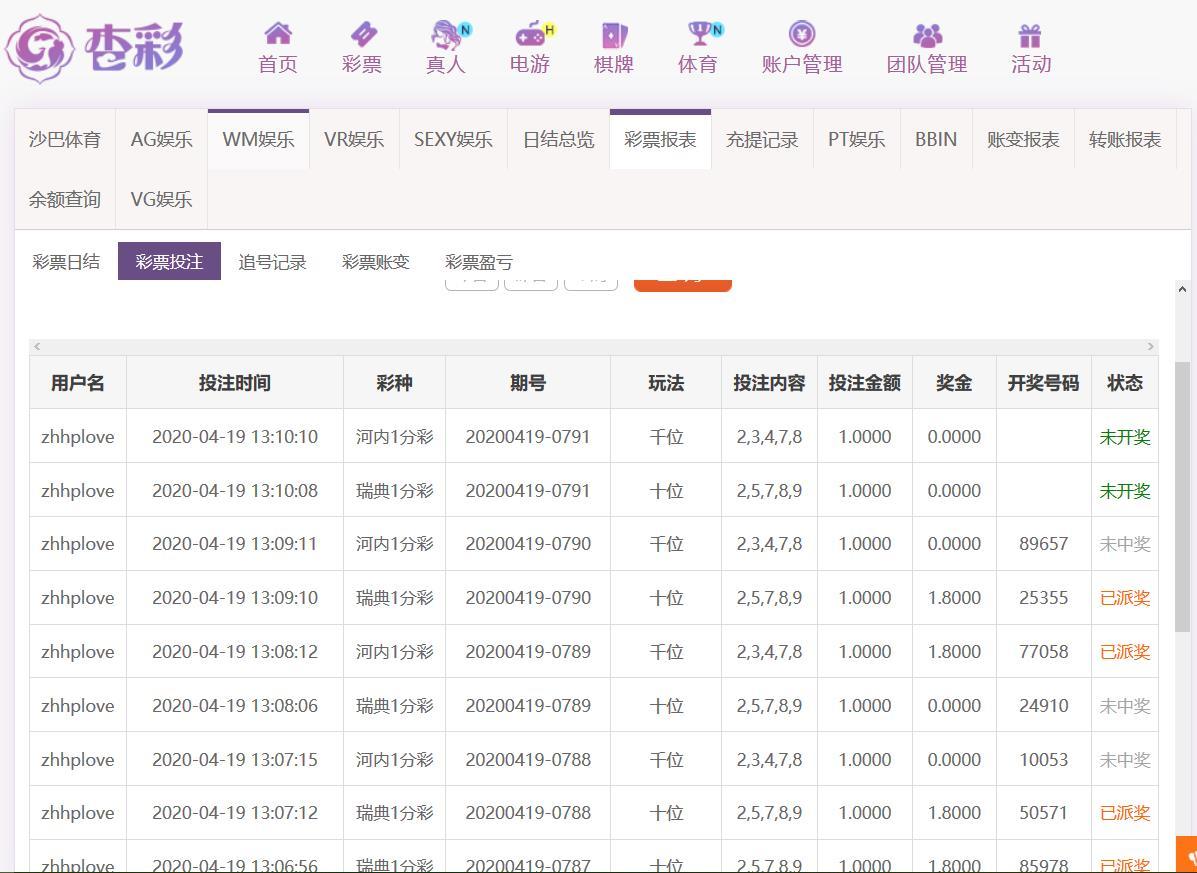Open 团队管理 team people icon
This screenshot has width=1197, height=873.
pos(927,35)
